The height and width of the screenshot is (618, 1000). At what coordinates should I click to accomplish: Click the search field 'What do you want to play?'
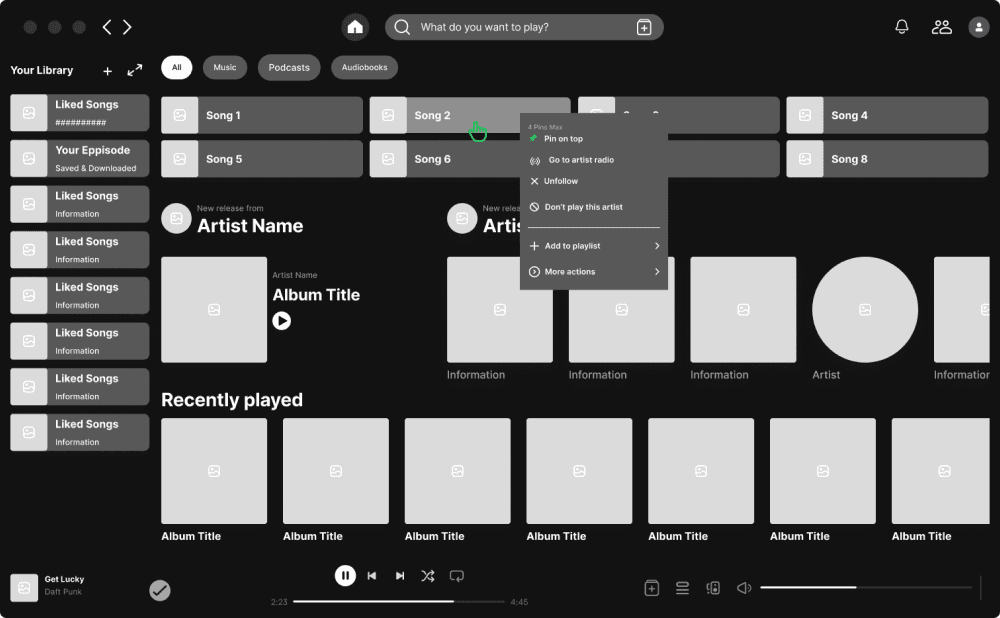tap(524, 27)
